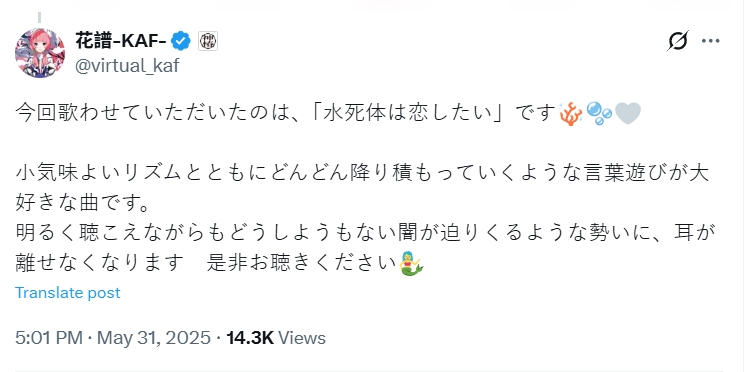The width and height of the screenshot is (746, 372).
Task: Click the blue bubbles emoji
Action: point(599,114)
